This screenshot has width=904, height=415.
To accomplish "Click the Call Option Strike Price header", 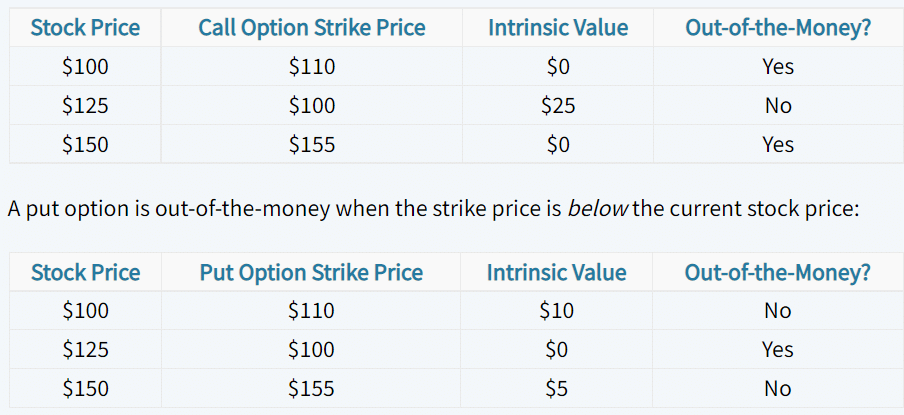I will [x=312, y=28].
